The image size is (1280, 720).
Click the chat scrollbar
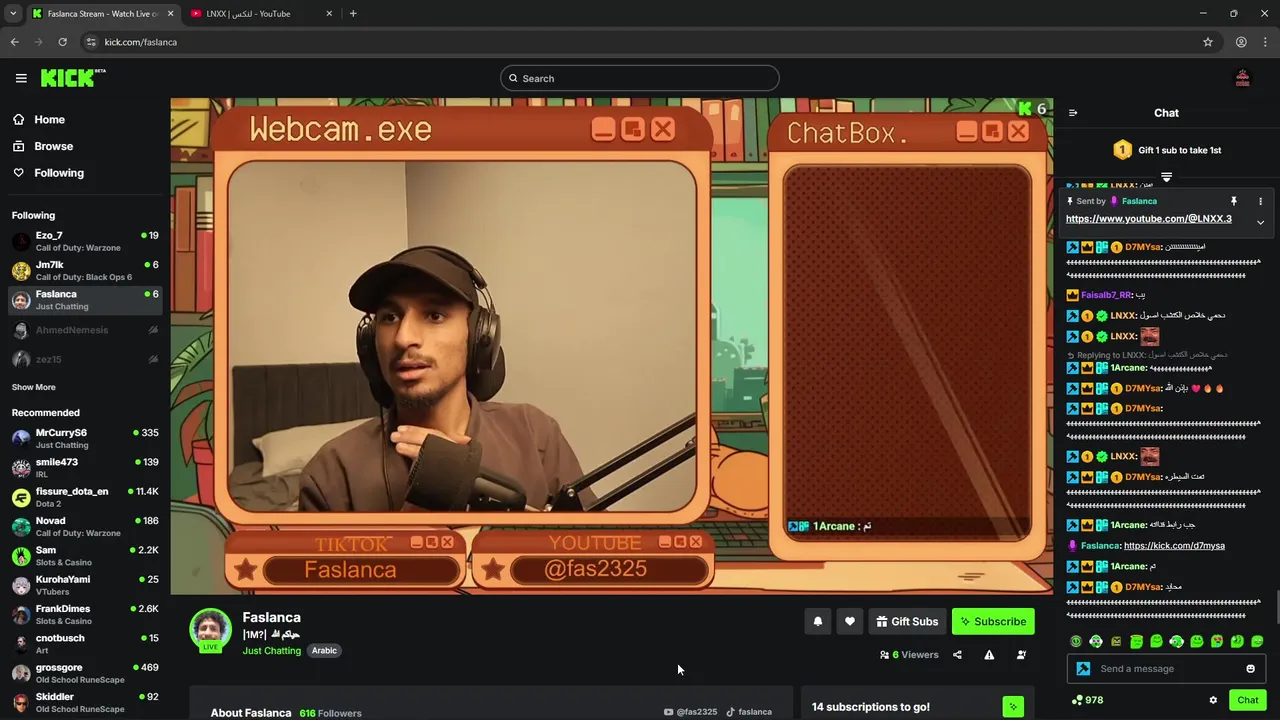click(x=1276, y=606)
